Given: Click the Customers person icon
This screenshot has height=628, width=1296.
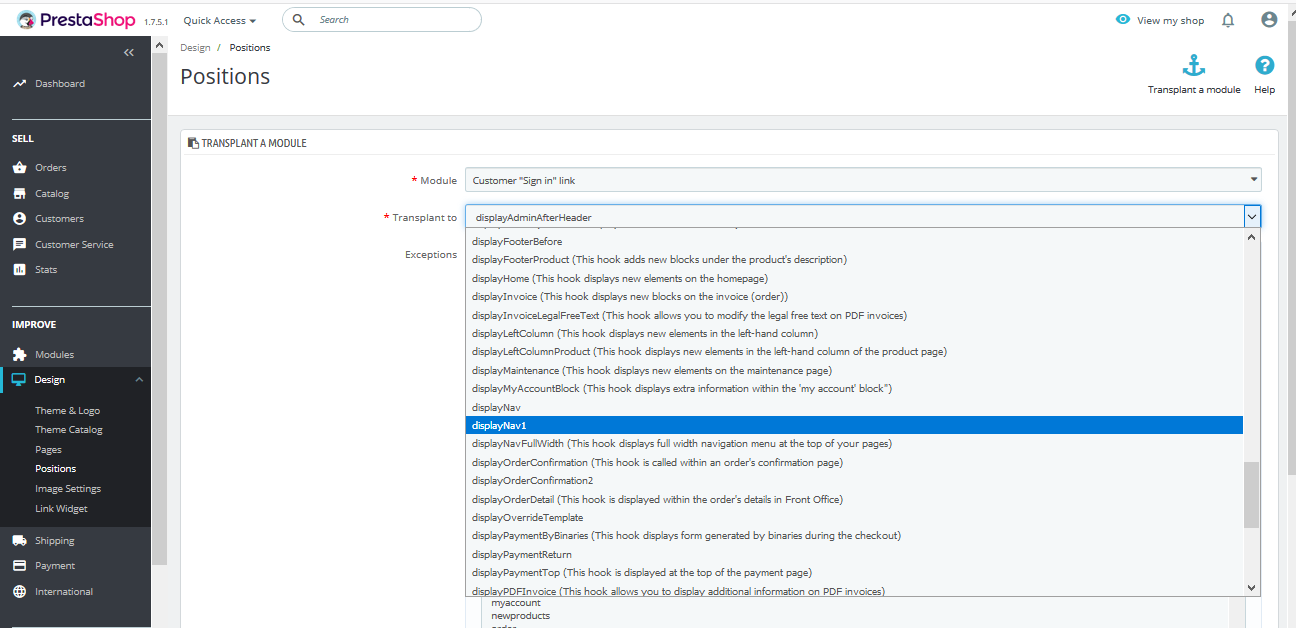Looking at the screenshot, I should click(19, 219).
